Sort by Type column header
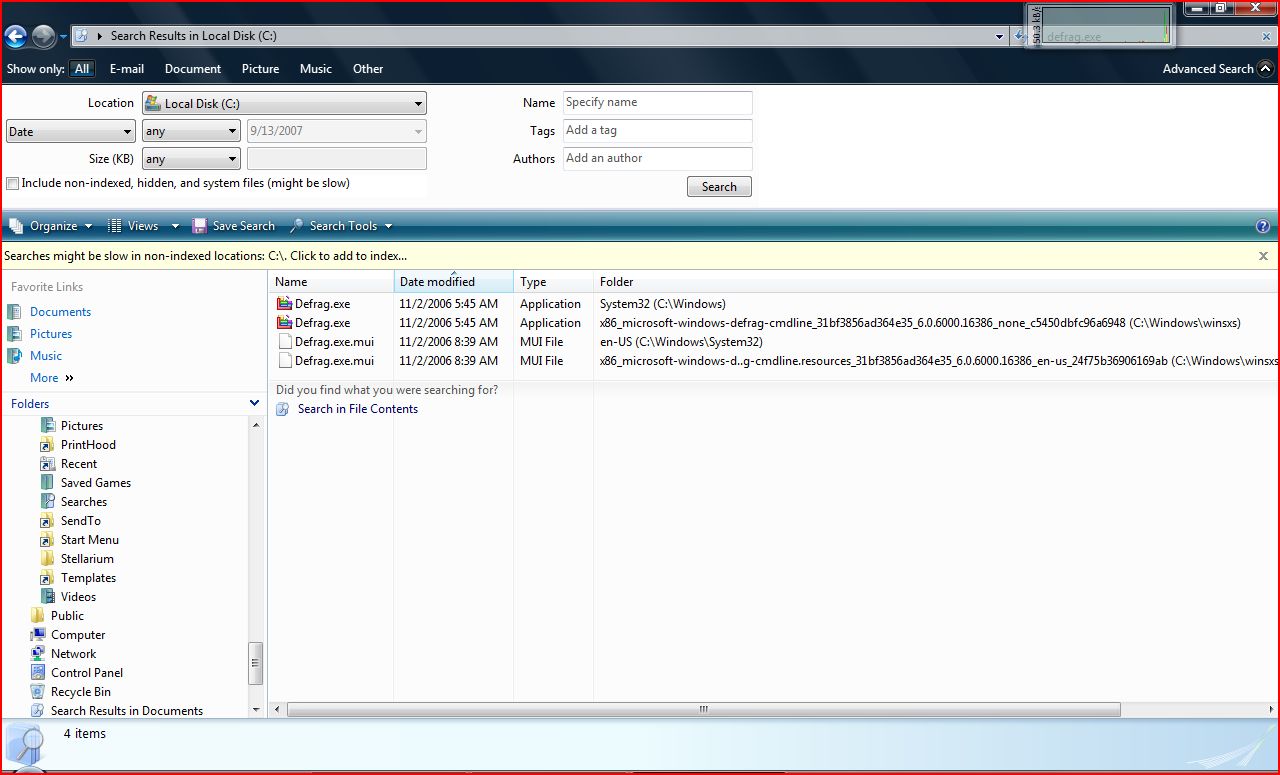This screenshot has width=1280, height=775. coord(554,282)
